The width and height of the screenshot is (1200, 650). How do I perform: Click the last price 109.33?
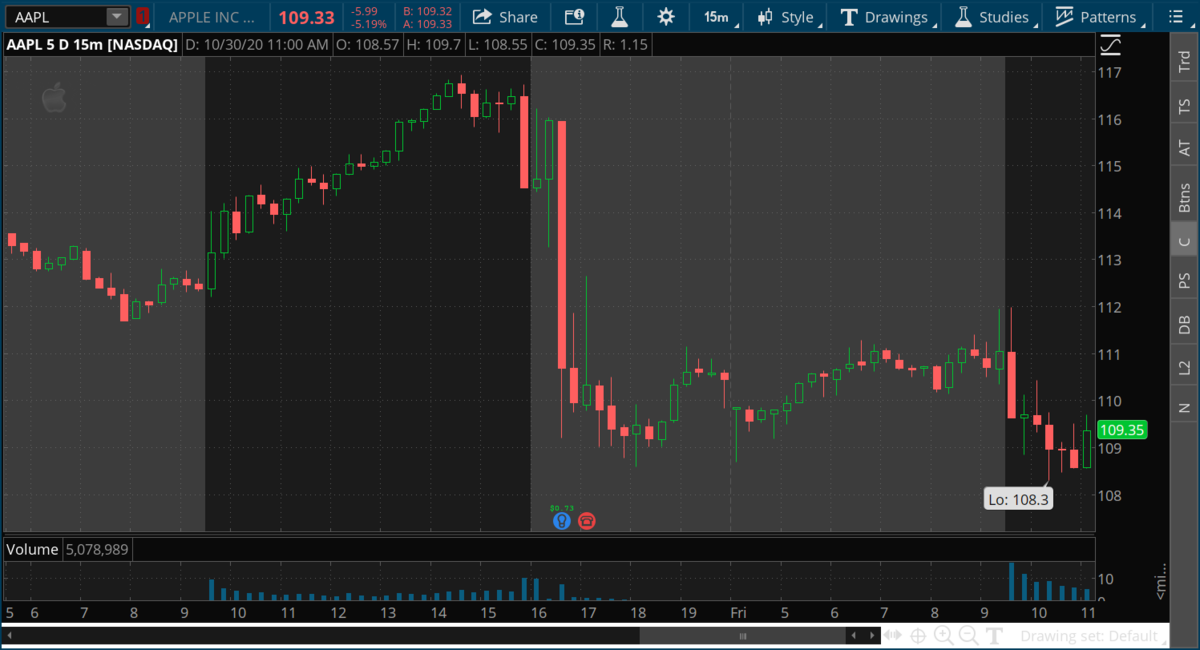click(306, 17)
